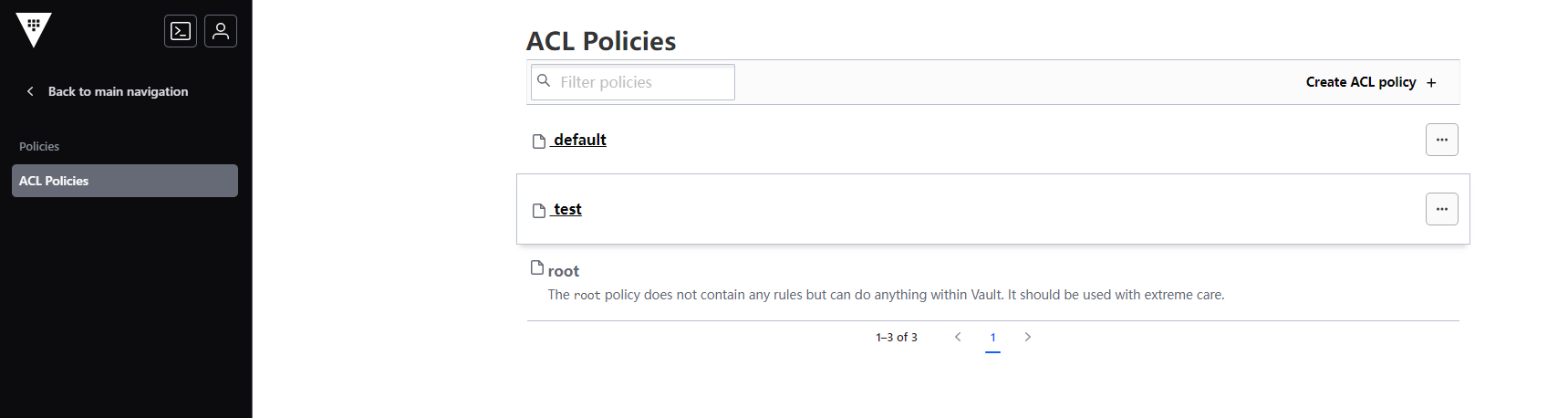The height and width of the screenshot is (418, 1568).
Task: Select page 1 in pagination
Action: 992,337
